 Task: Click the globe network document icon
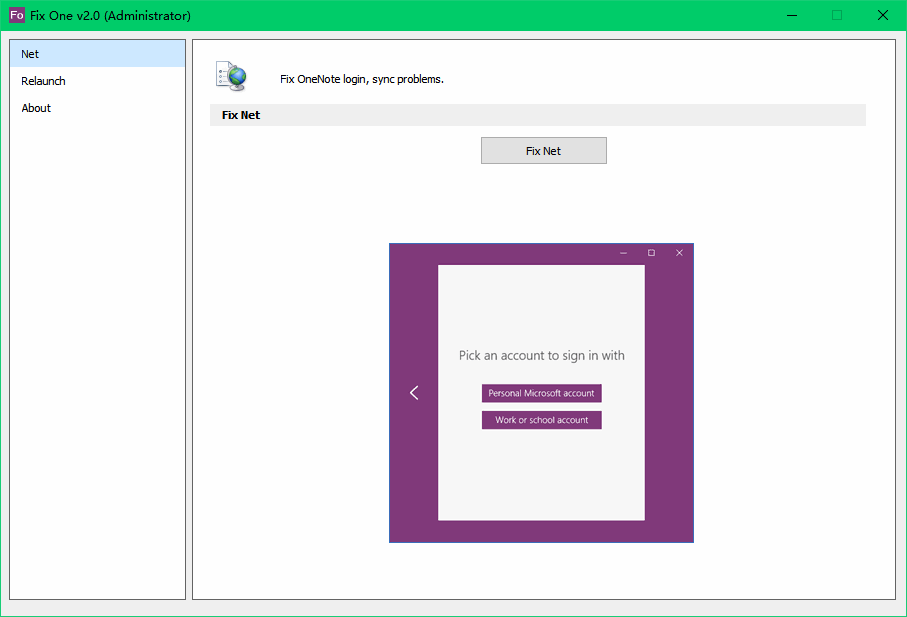coord(231,76)
